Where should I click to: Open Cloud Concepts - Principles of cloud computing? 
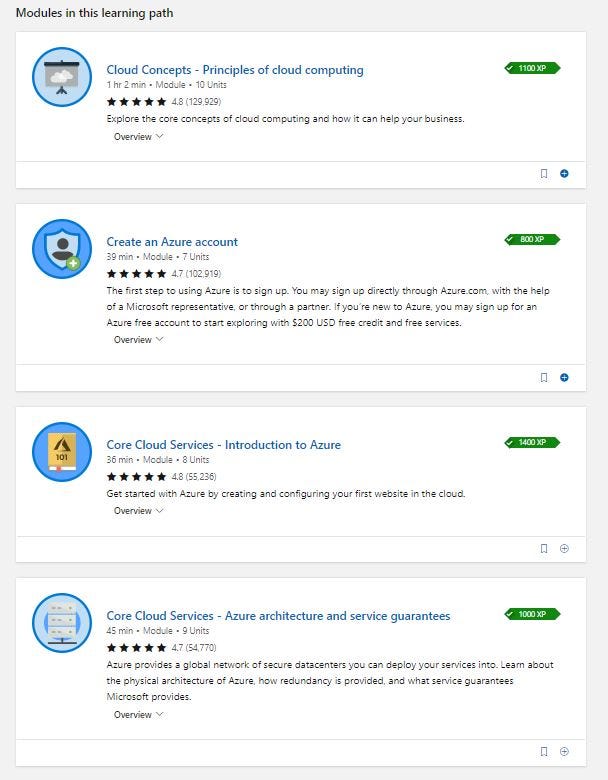[235, 70]
